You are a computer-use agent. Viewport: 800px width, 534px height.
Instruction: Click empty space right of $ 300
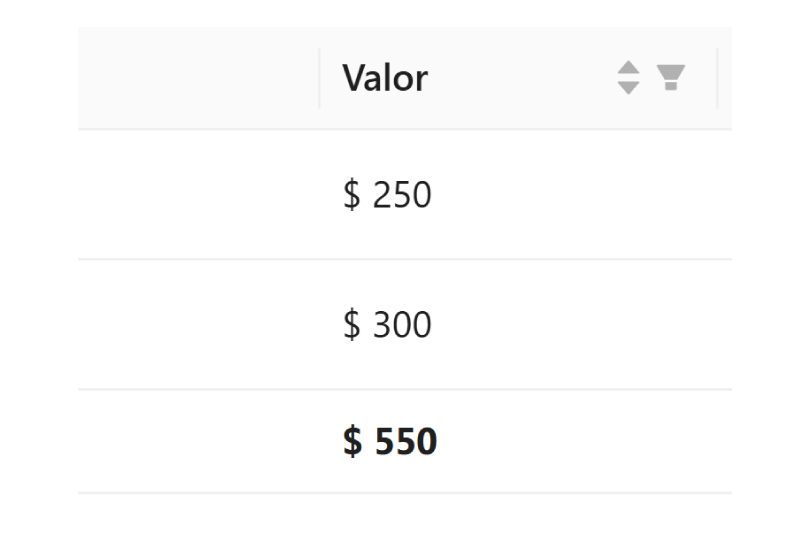580,325
